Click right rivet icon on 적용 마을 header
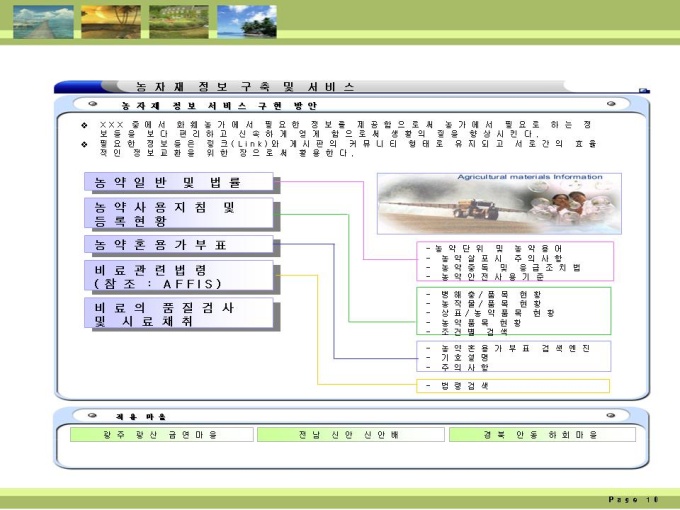This screenshot has height=510, width=680. (611, 415)
